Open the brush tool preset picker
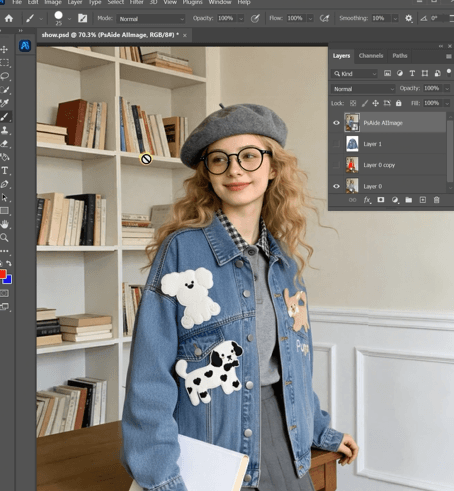This screenshot has width=454, height=491. pyautogui.click(x=41, y=19)
